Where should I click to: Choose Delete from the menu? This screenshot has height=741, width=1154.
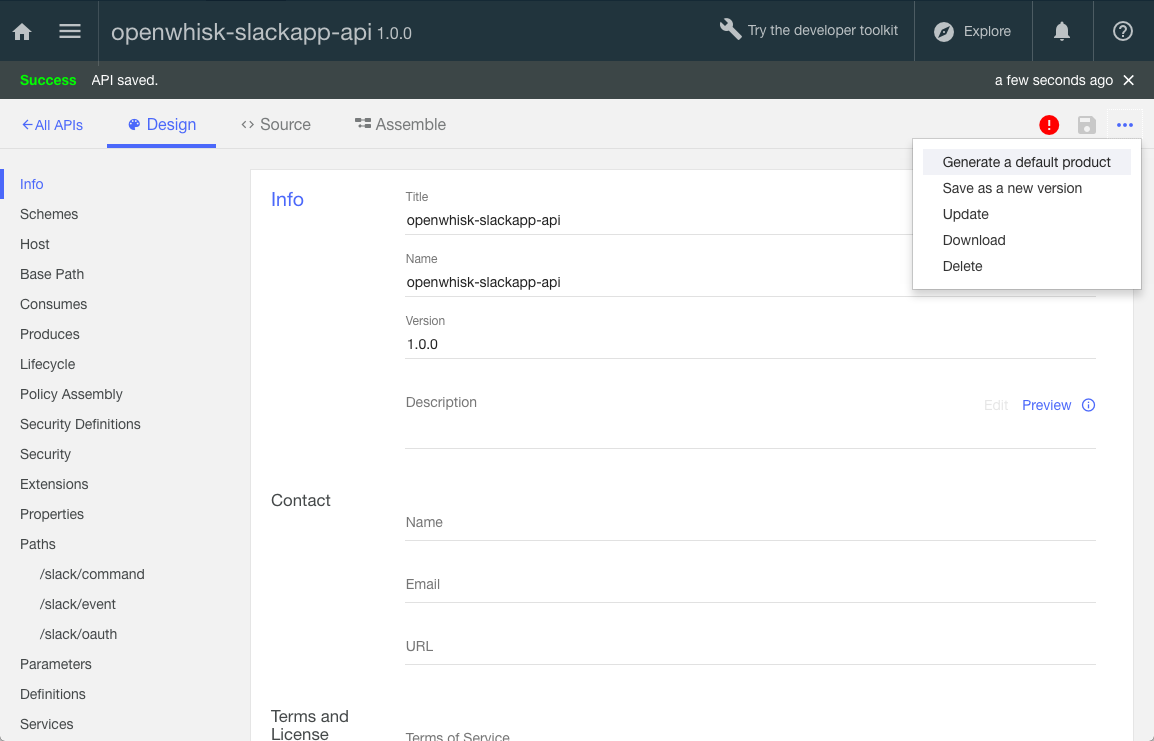pyautogui.click(x=1027, y=266)
